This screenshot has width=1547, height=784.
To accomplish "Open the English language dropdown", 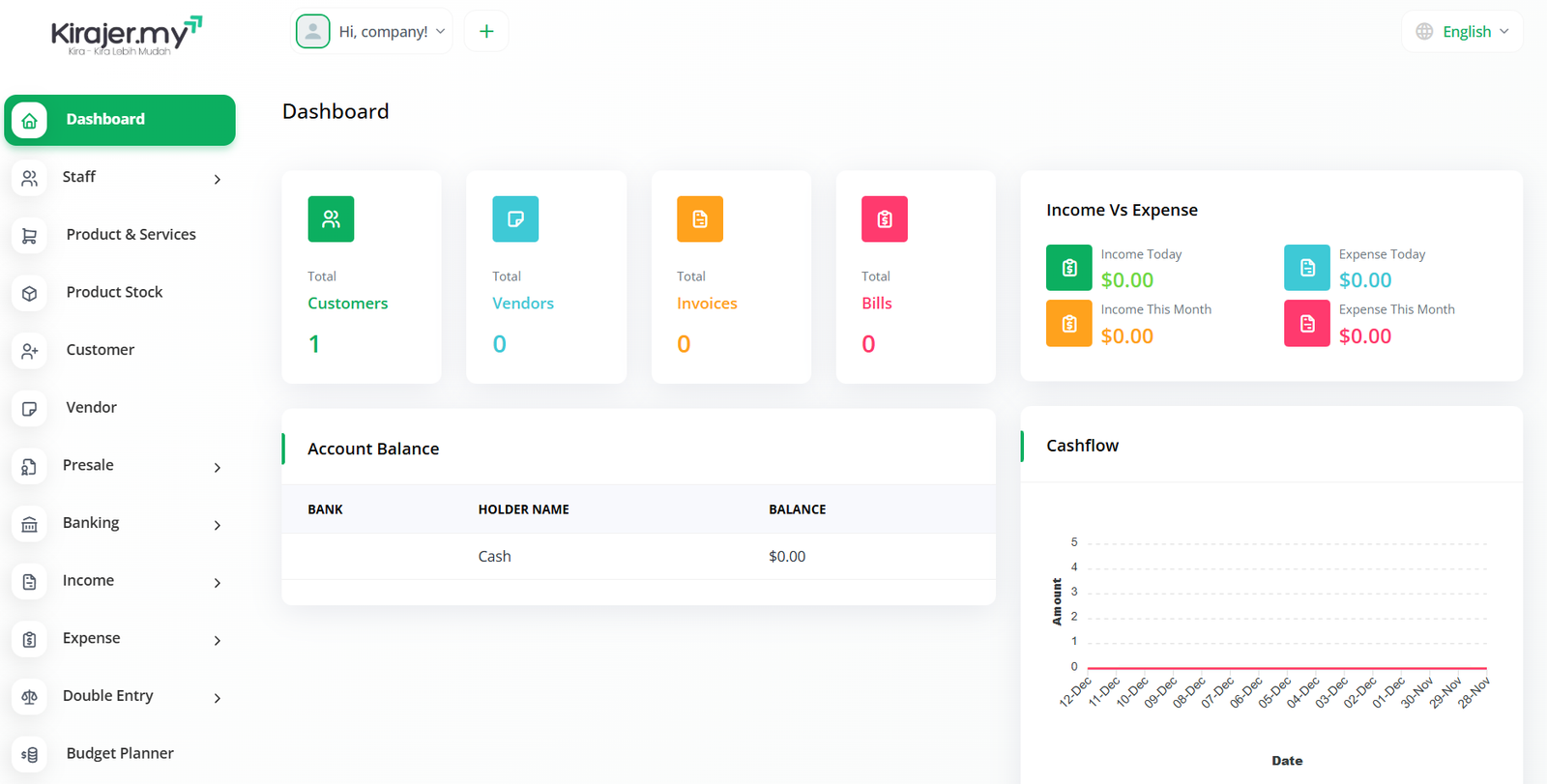I will [x=1463, y=32].
